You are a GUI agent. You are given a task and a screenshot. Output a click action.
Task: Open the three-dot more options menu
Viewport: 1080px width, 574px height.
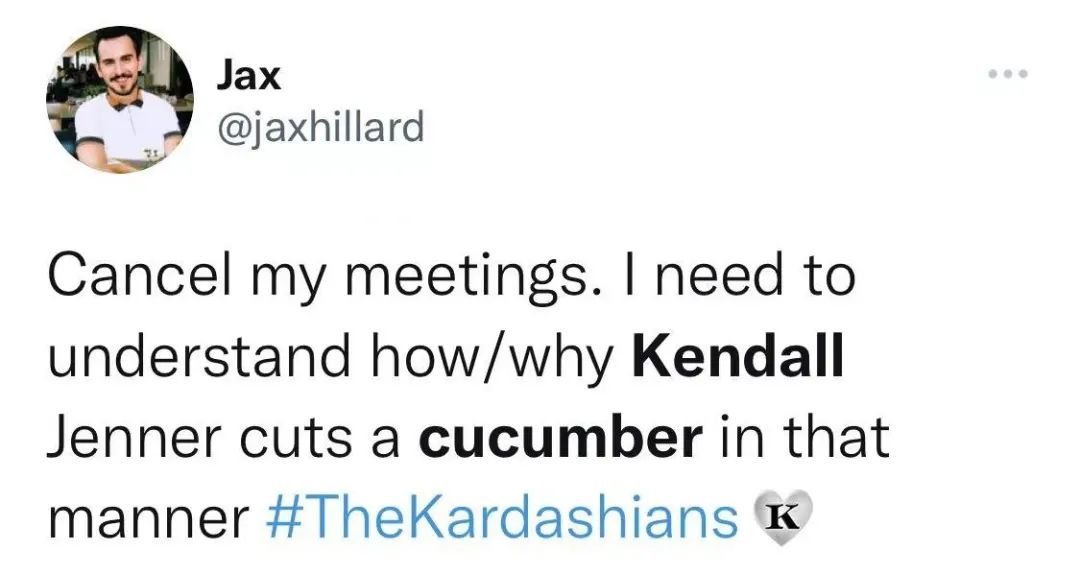point(1008,73)
